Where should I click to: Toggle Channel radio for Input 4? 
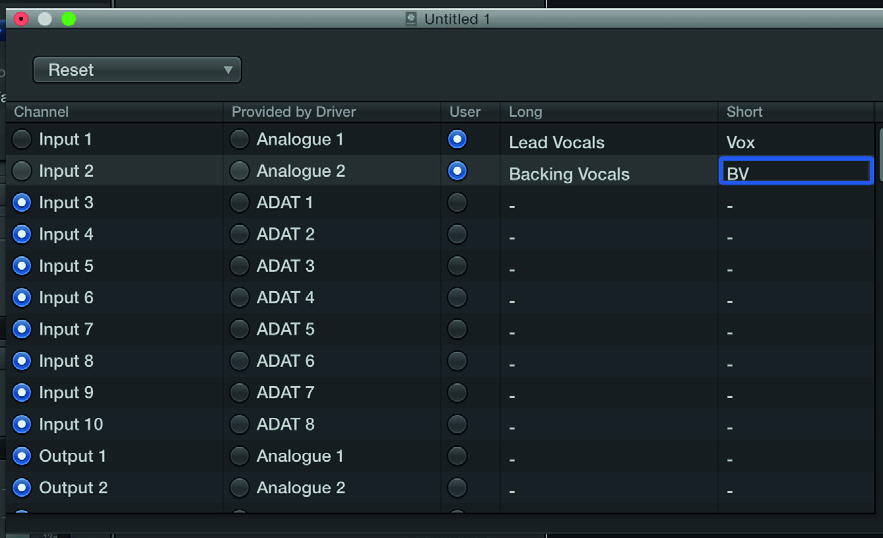pos(22,234)
